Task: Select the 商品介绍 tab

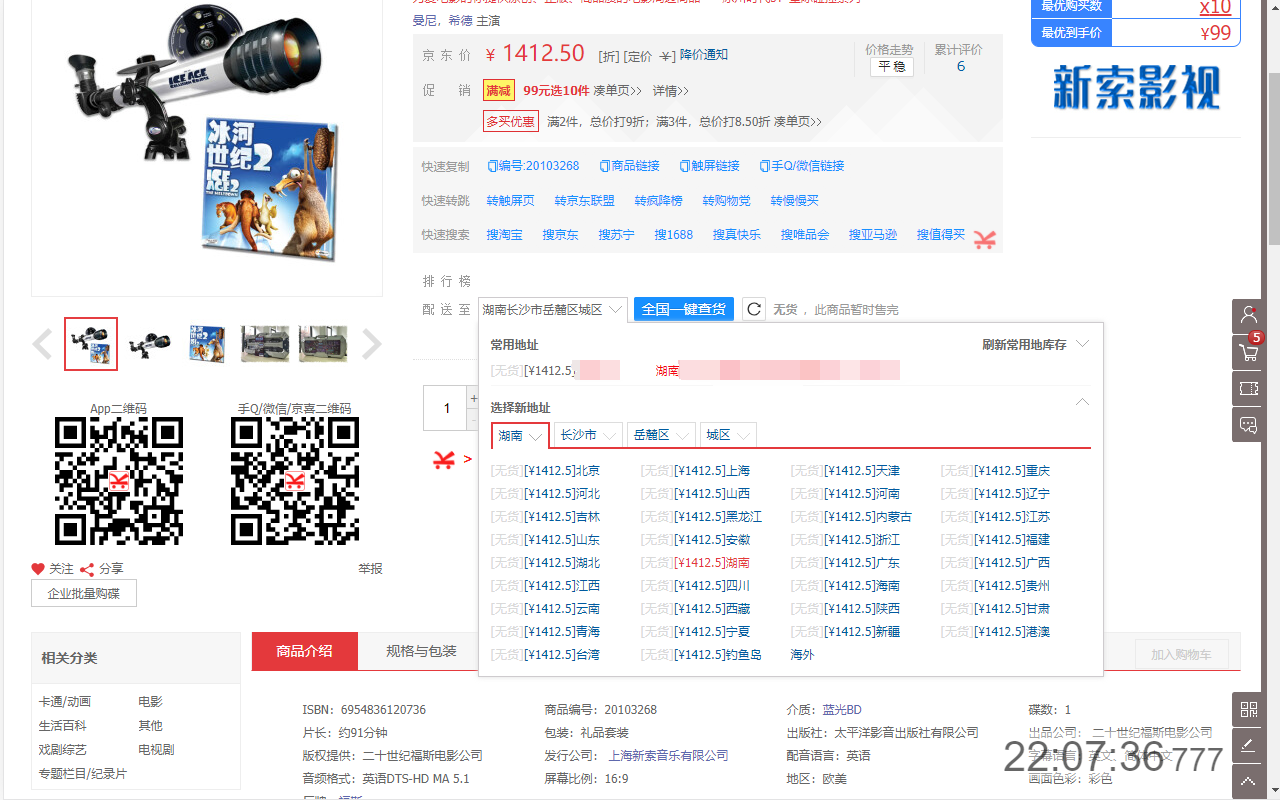Action: coord(304,650)
